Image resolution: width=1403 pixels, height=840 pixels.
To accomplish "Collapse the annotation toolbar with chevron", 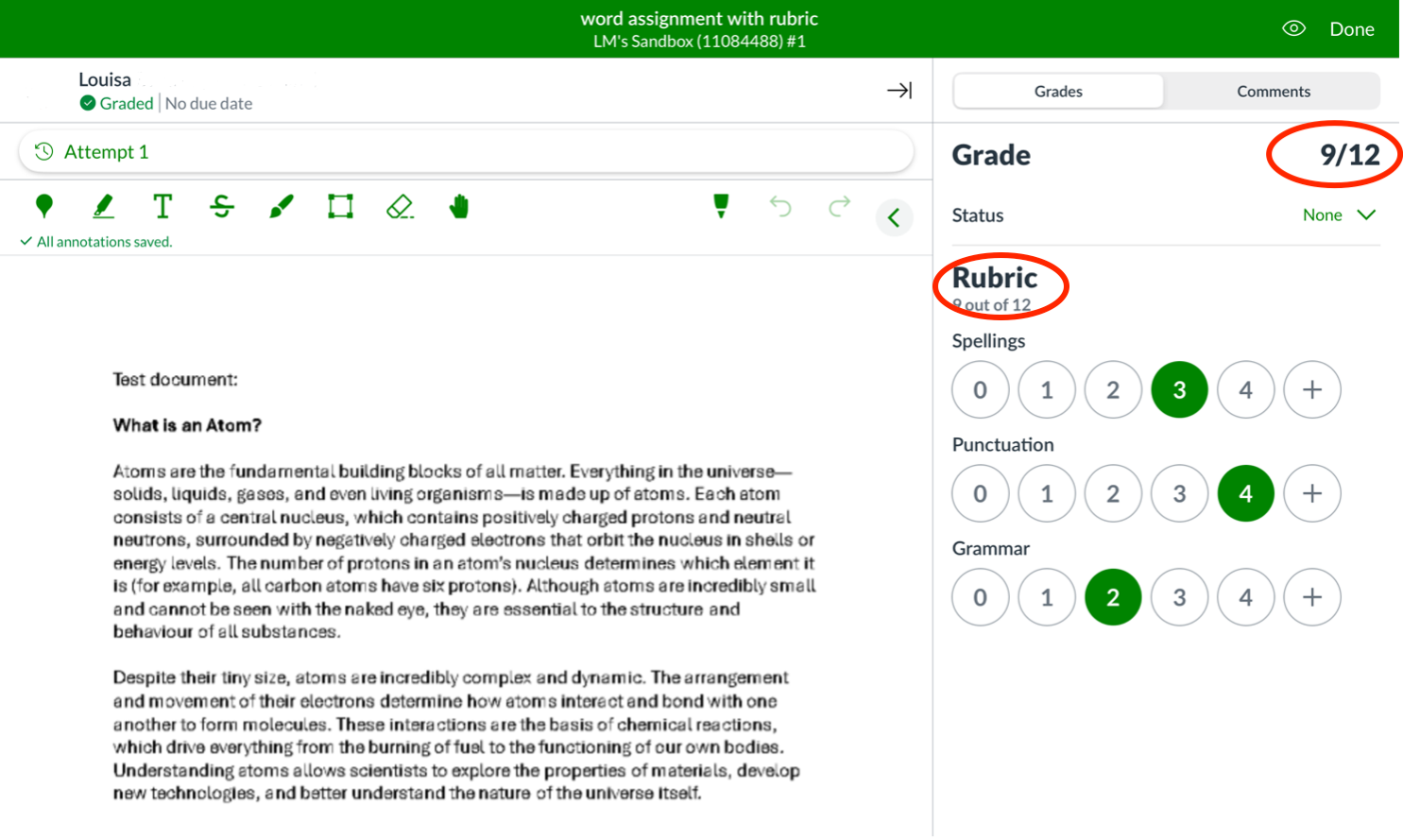I will point(894,218).
